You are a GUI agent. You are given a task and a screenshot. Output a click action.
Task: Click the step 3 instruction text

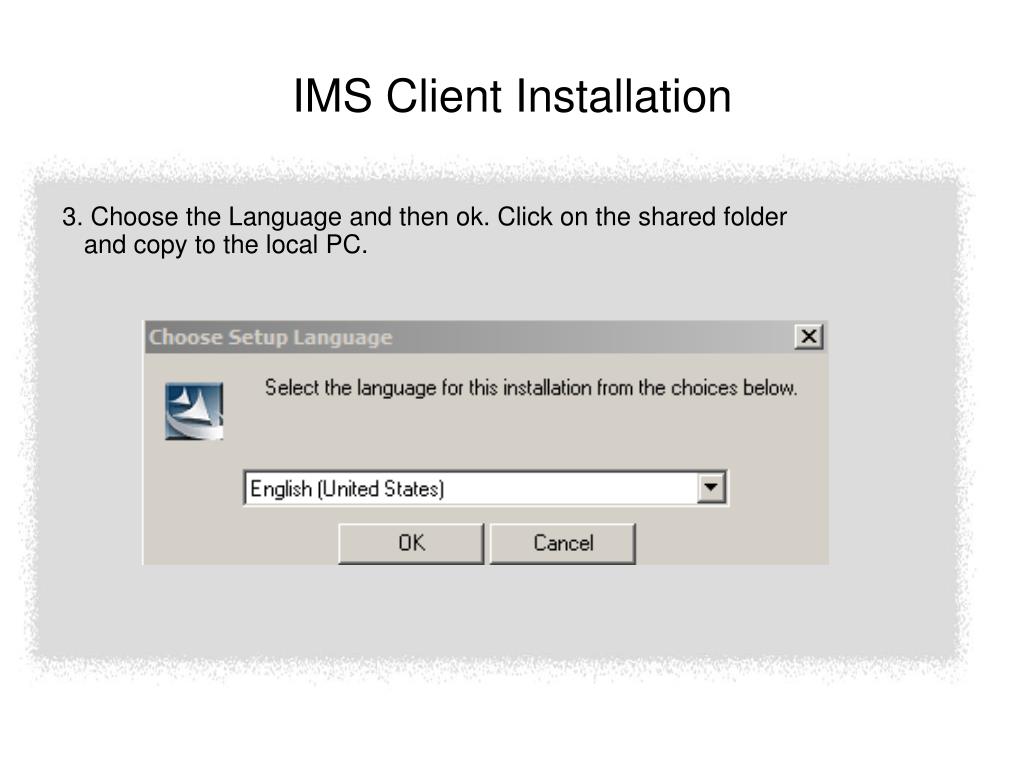424,231
